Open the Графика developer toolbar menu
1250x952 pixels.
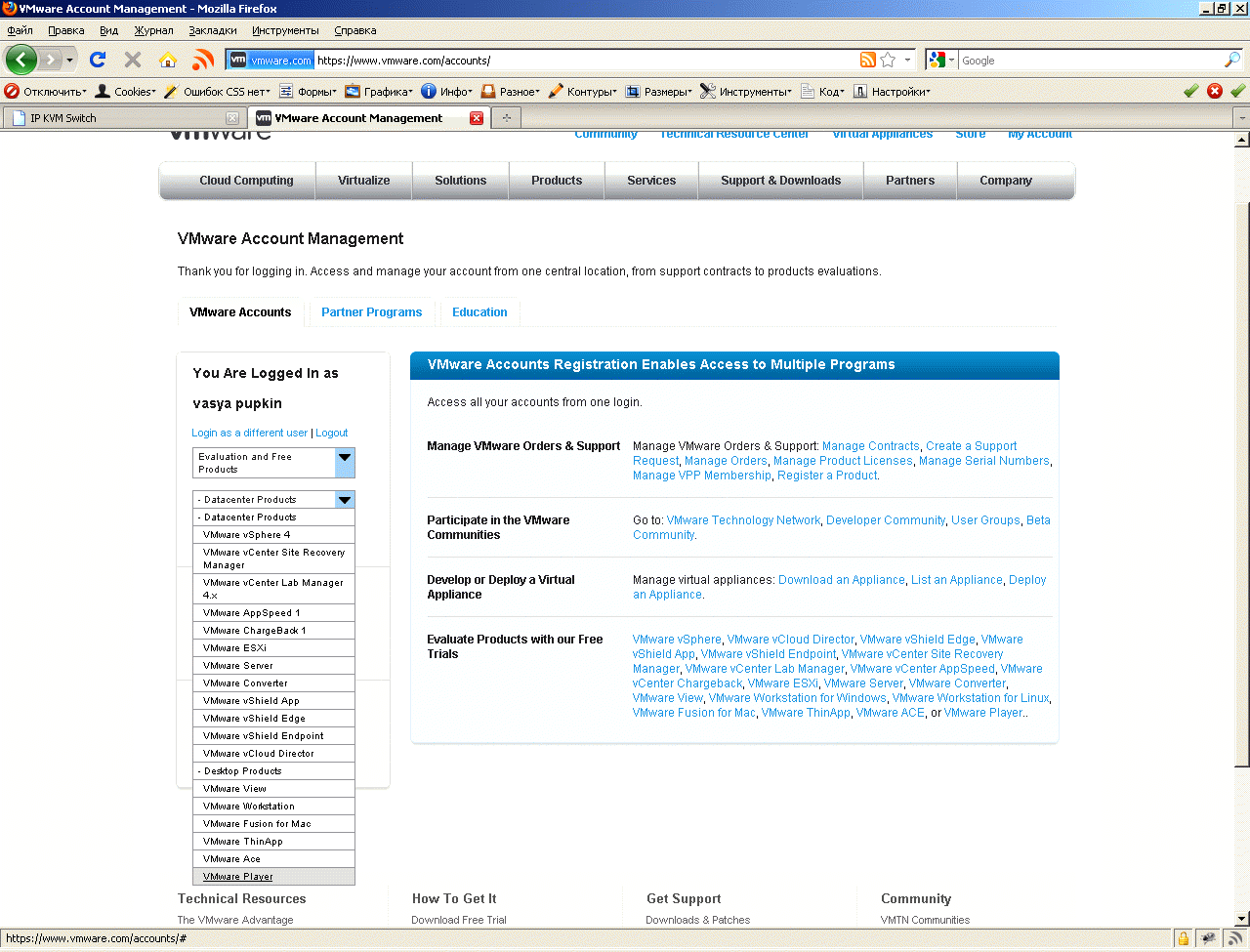click(379, 91)
